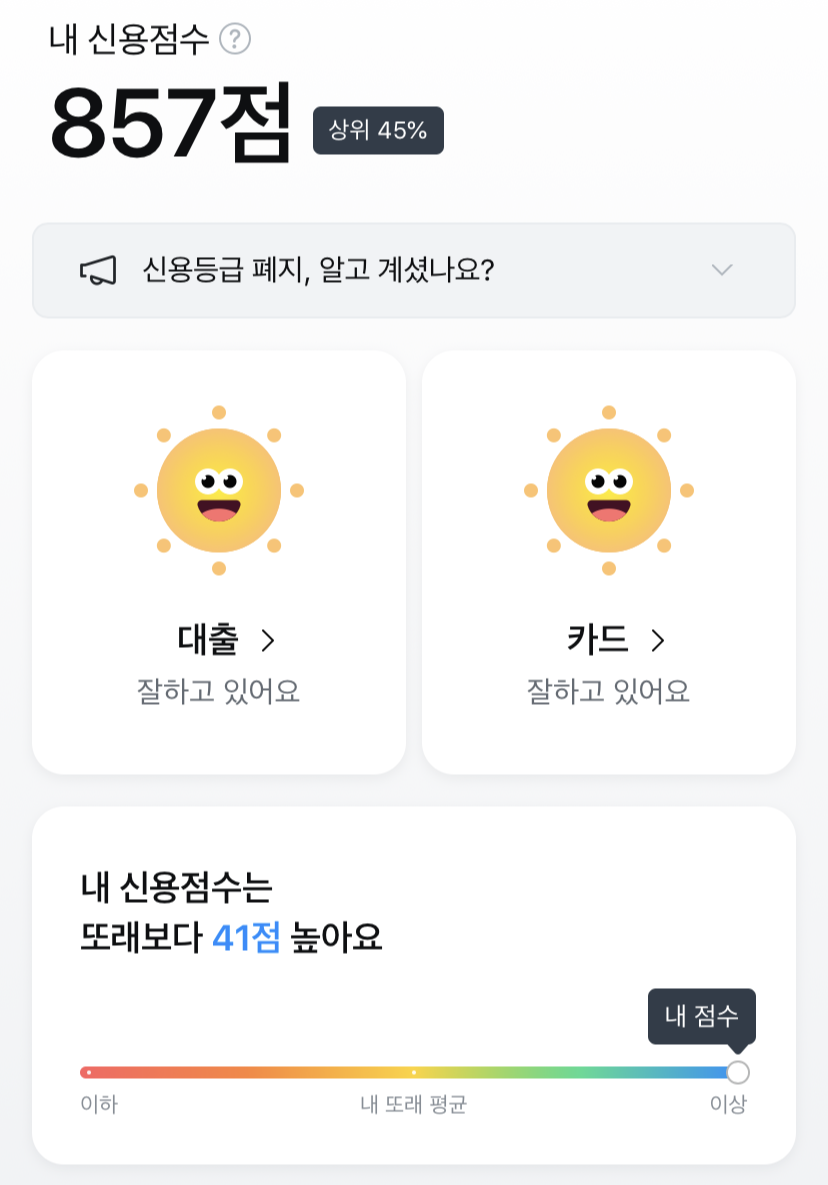Expand the 신용등급 폐지 notice chevron
This screenshot has width=828, height=1185.
click(722, 270)
